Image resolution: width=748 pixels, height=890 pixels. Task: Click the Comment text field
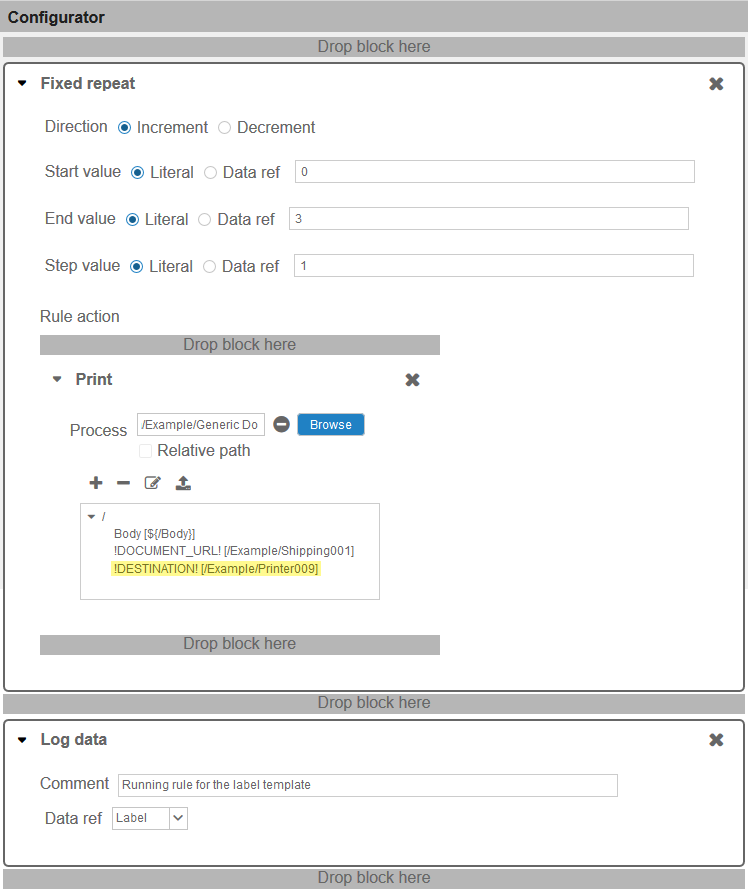(x=368, y=785)
